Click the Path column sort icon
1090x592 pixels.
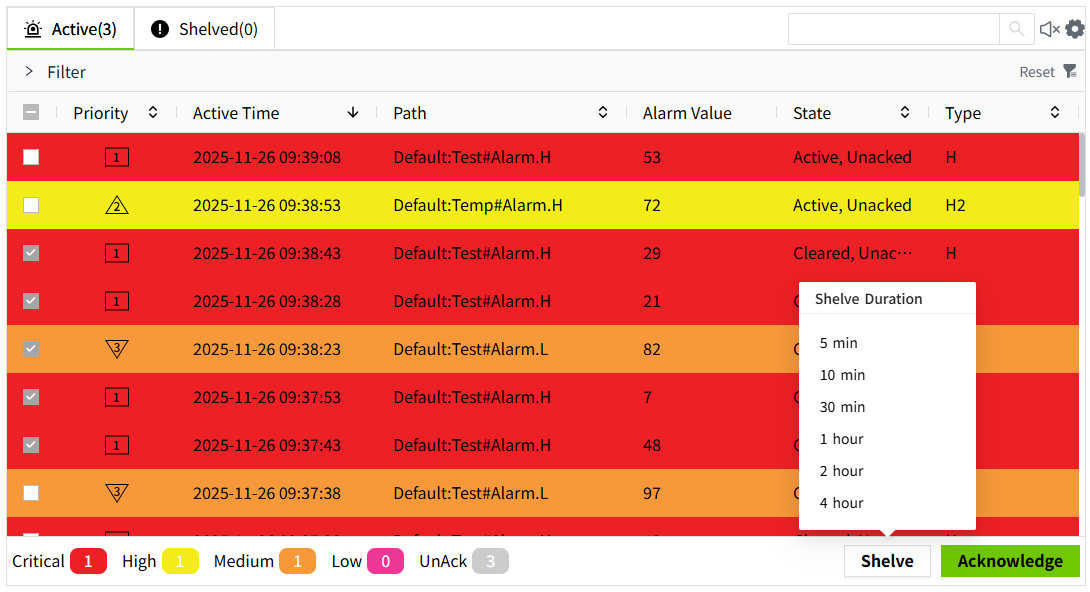click(x=603, y=113)
